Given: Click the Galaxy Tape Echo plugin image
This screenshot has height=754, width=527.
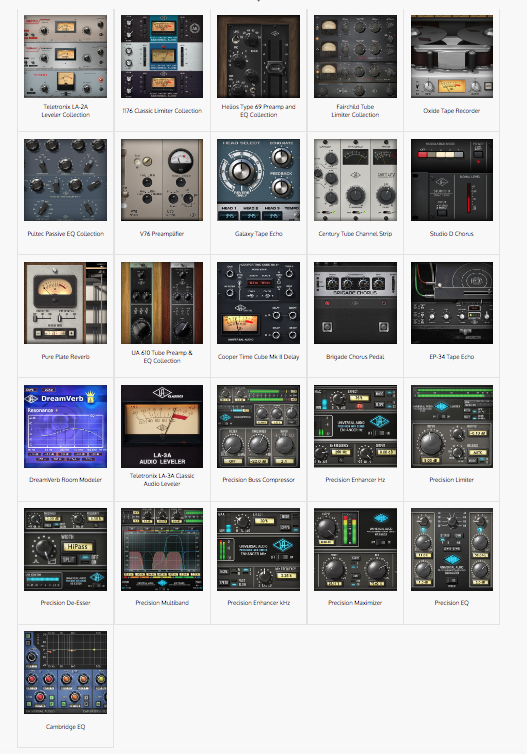Looking at the screenshot, I should coord(258,180).
